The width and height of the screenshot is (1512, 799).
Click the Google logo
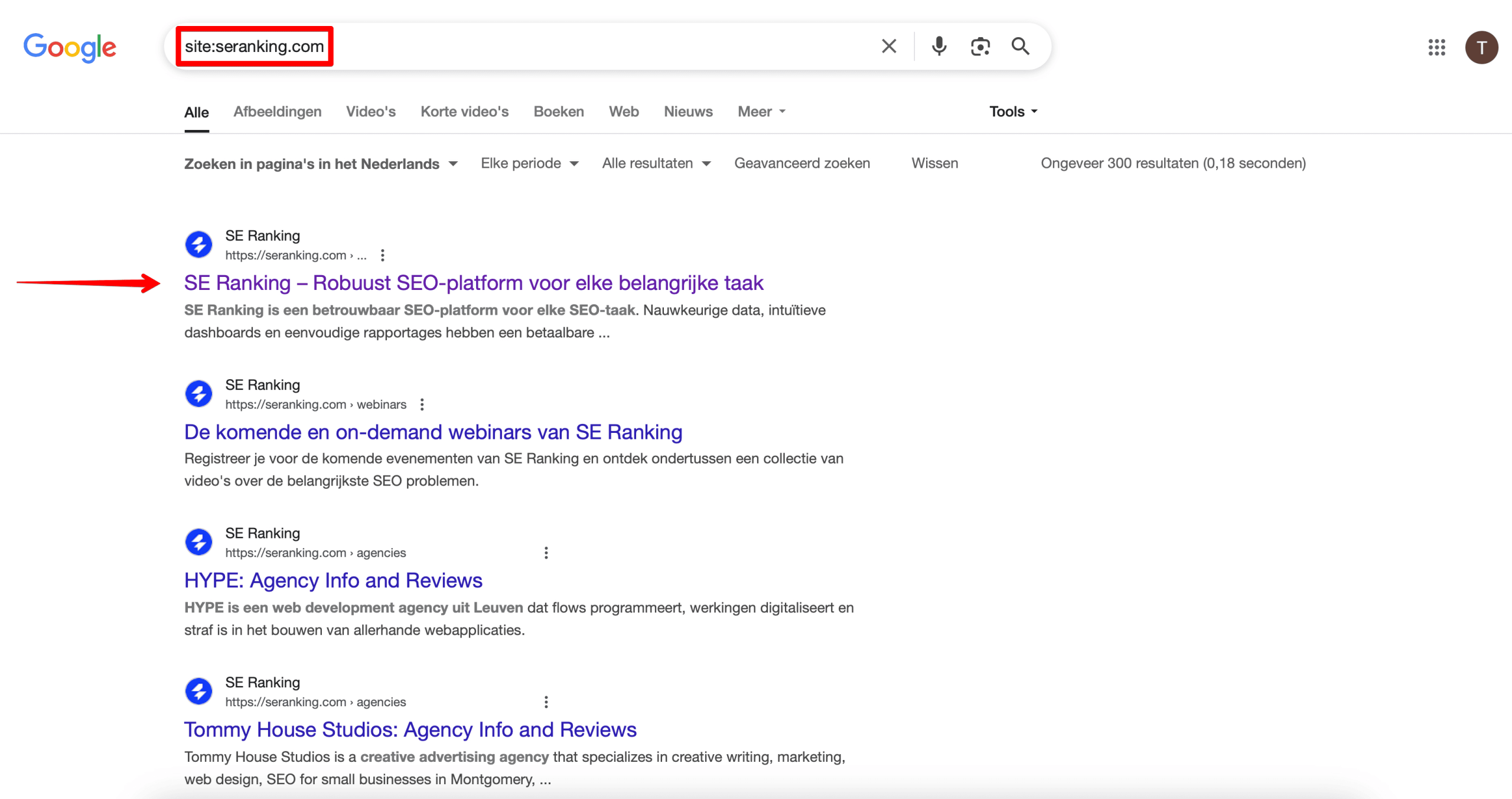pyautogui.click(x=70, y=47)
